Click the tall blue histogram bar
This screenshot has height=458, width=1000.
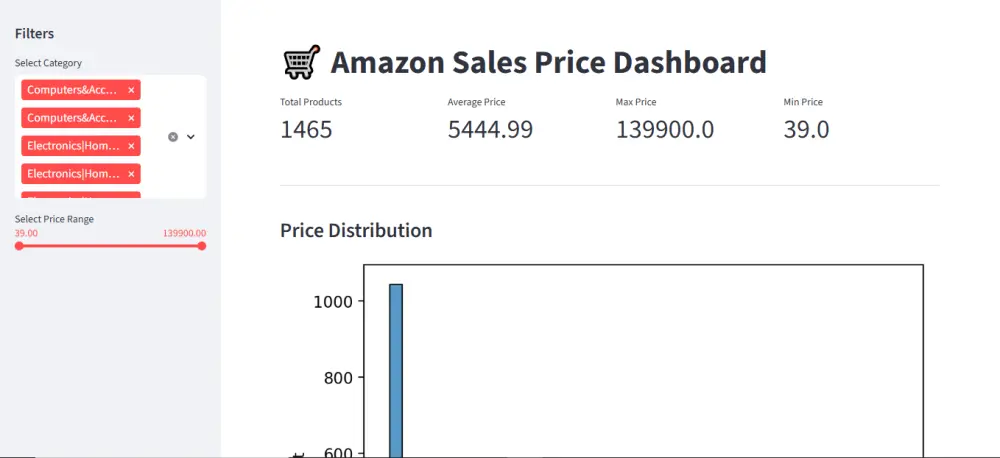pos(396,370)
